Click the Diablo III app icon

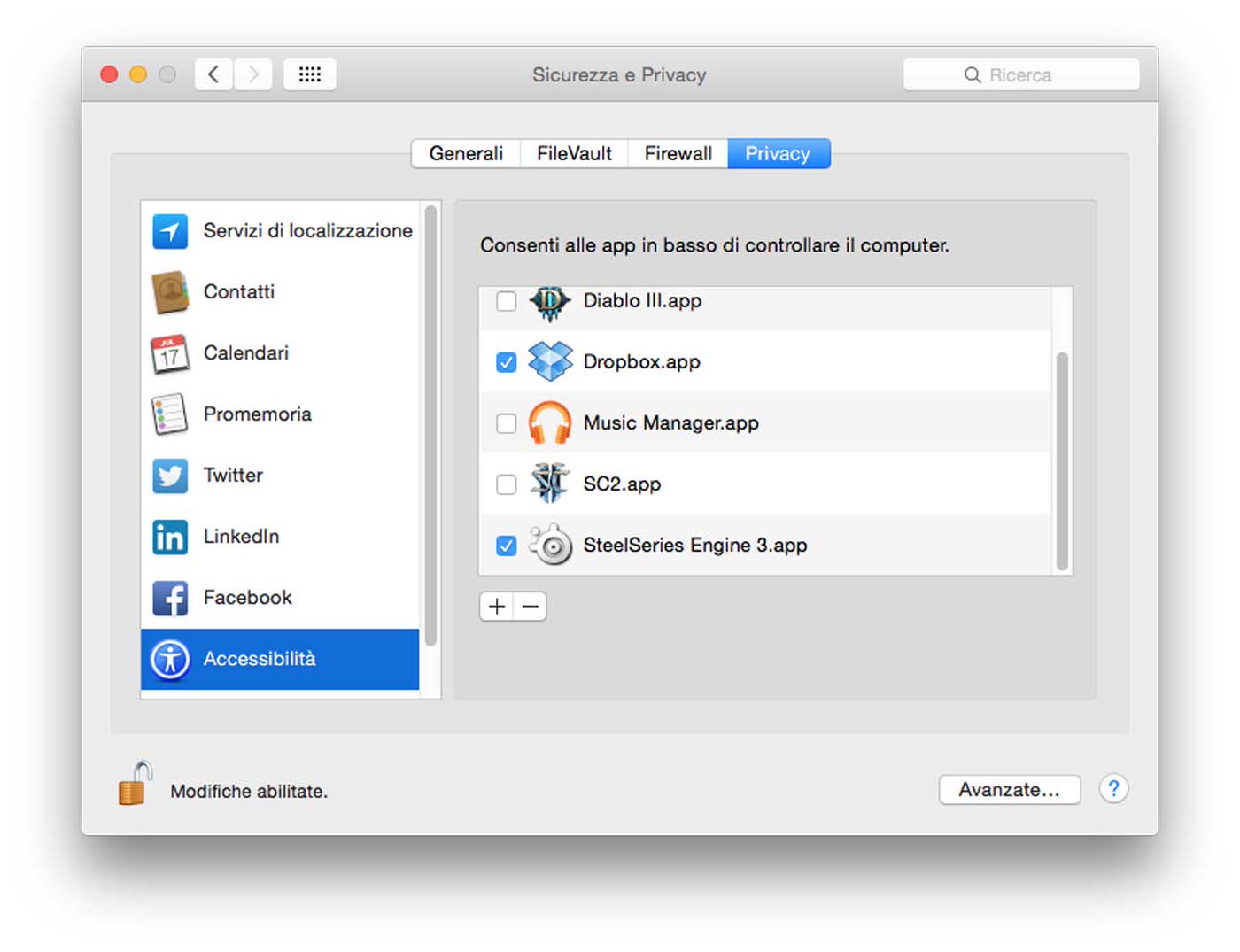click(x=550, y=302)
